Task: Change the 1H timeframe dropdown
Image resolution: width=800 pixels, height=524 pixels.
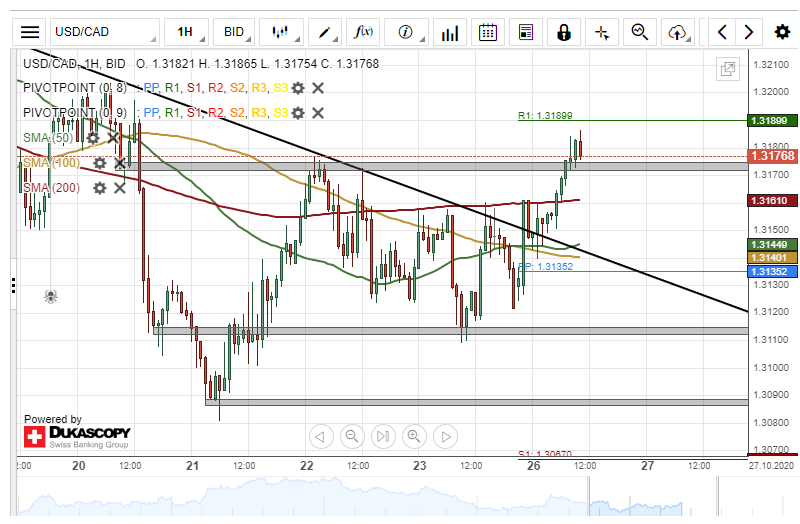Action: 186,32
